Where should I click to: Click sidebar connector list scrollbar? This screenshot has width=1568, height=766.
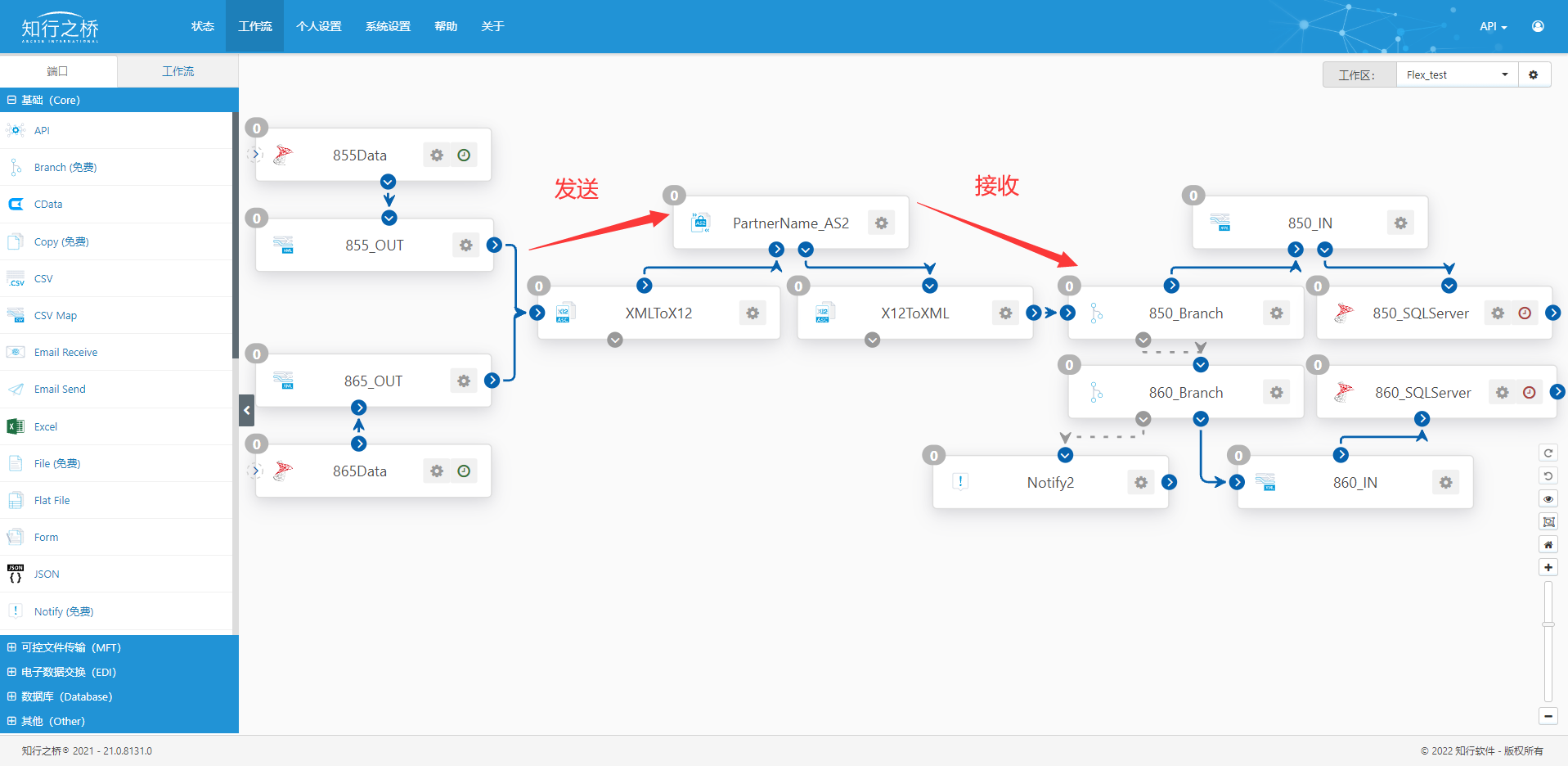coord(236,237)
